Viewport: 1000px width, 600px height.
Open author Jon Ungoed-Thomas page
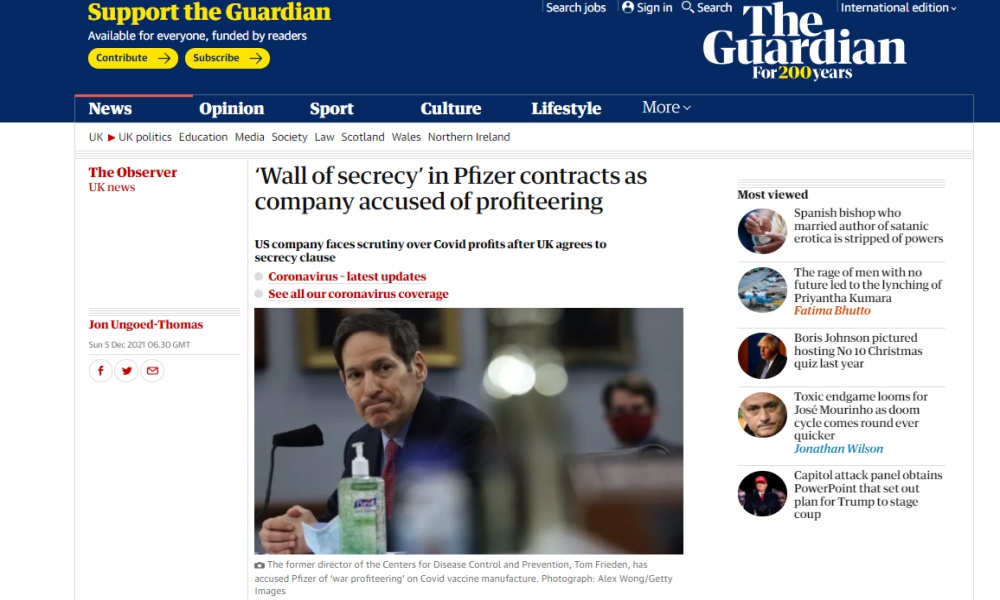(x=145, y=324)
